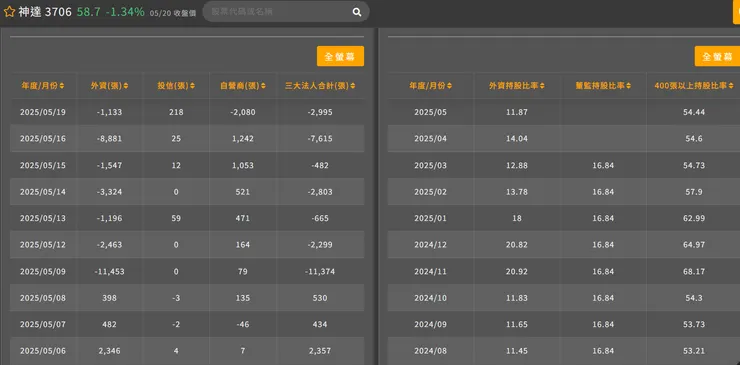Select the 2025/05/07 date cell

[43, 324]
